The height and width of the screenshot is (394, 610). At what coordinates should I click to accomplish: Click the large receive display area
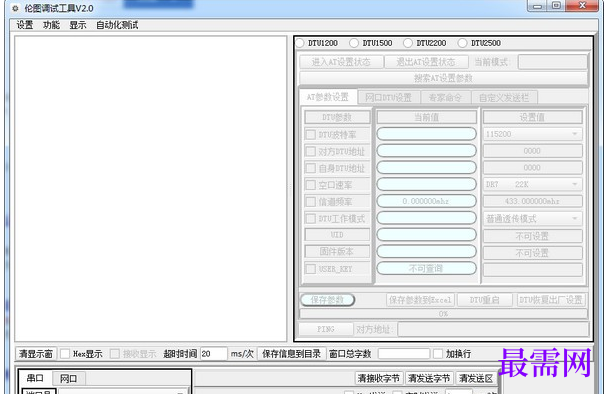click(x=151, y=189)
